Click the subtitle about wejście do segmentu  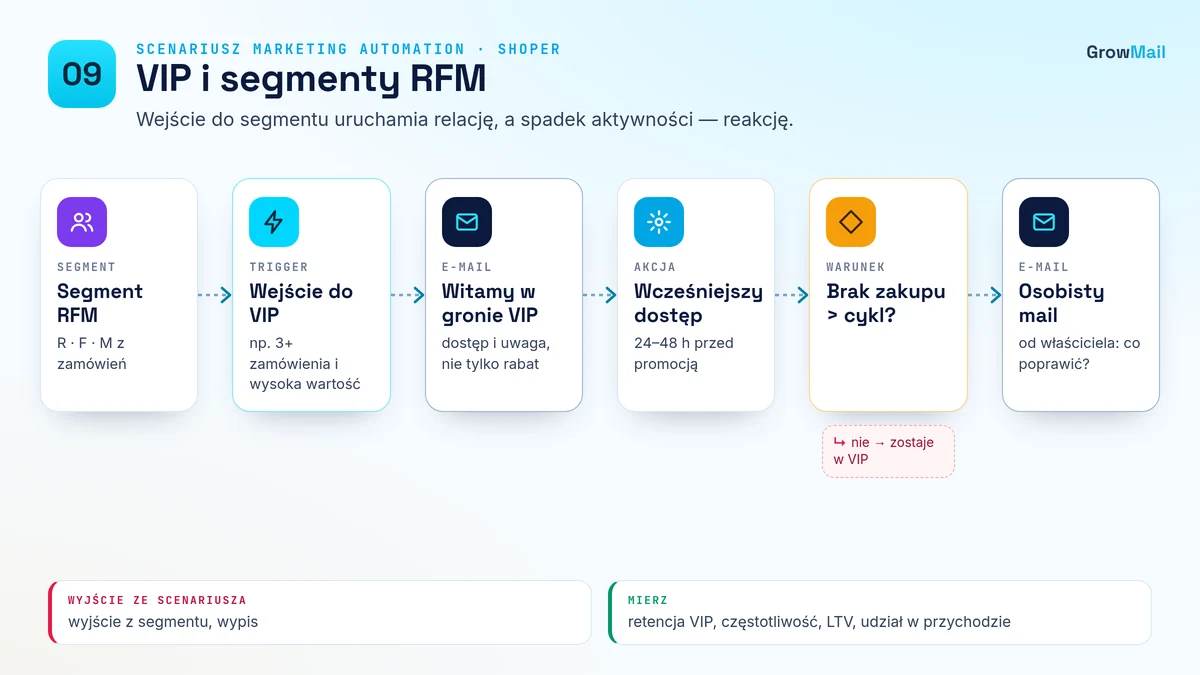point(465,120)
